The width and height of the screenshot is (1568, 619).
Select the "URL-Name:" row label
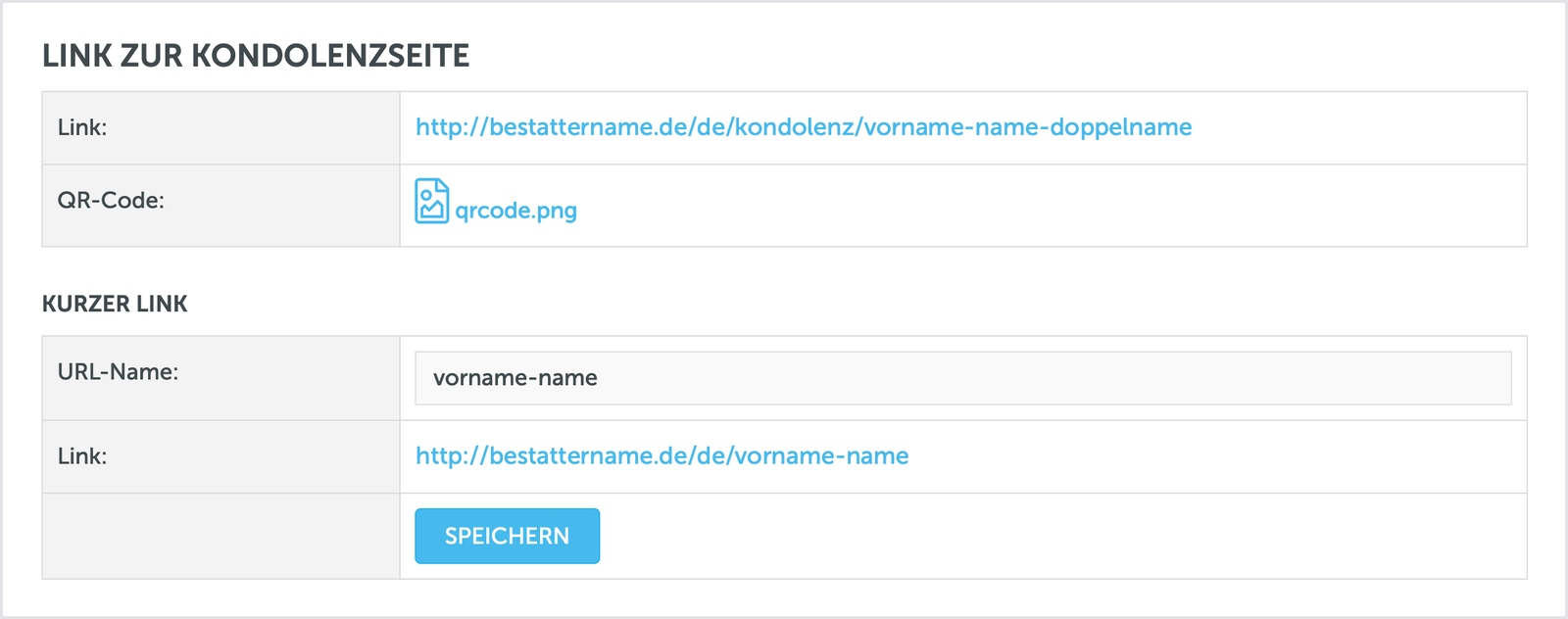118,372
